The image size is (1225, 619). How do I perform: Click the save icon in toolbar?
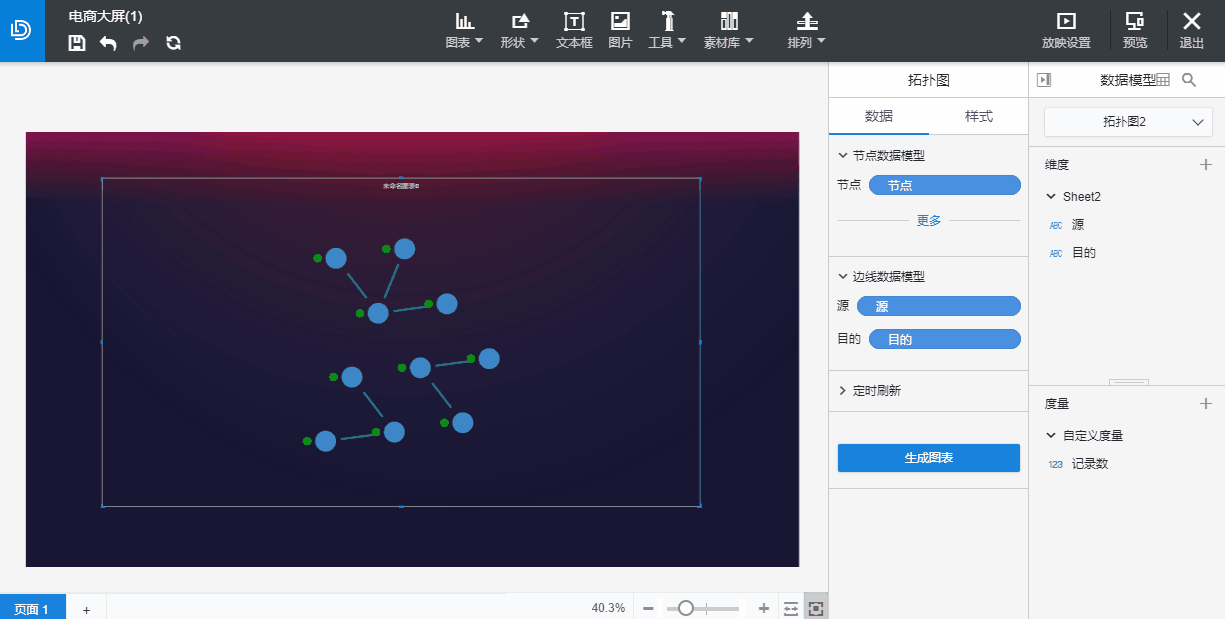pos(77,43)
